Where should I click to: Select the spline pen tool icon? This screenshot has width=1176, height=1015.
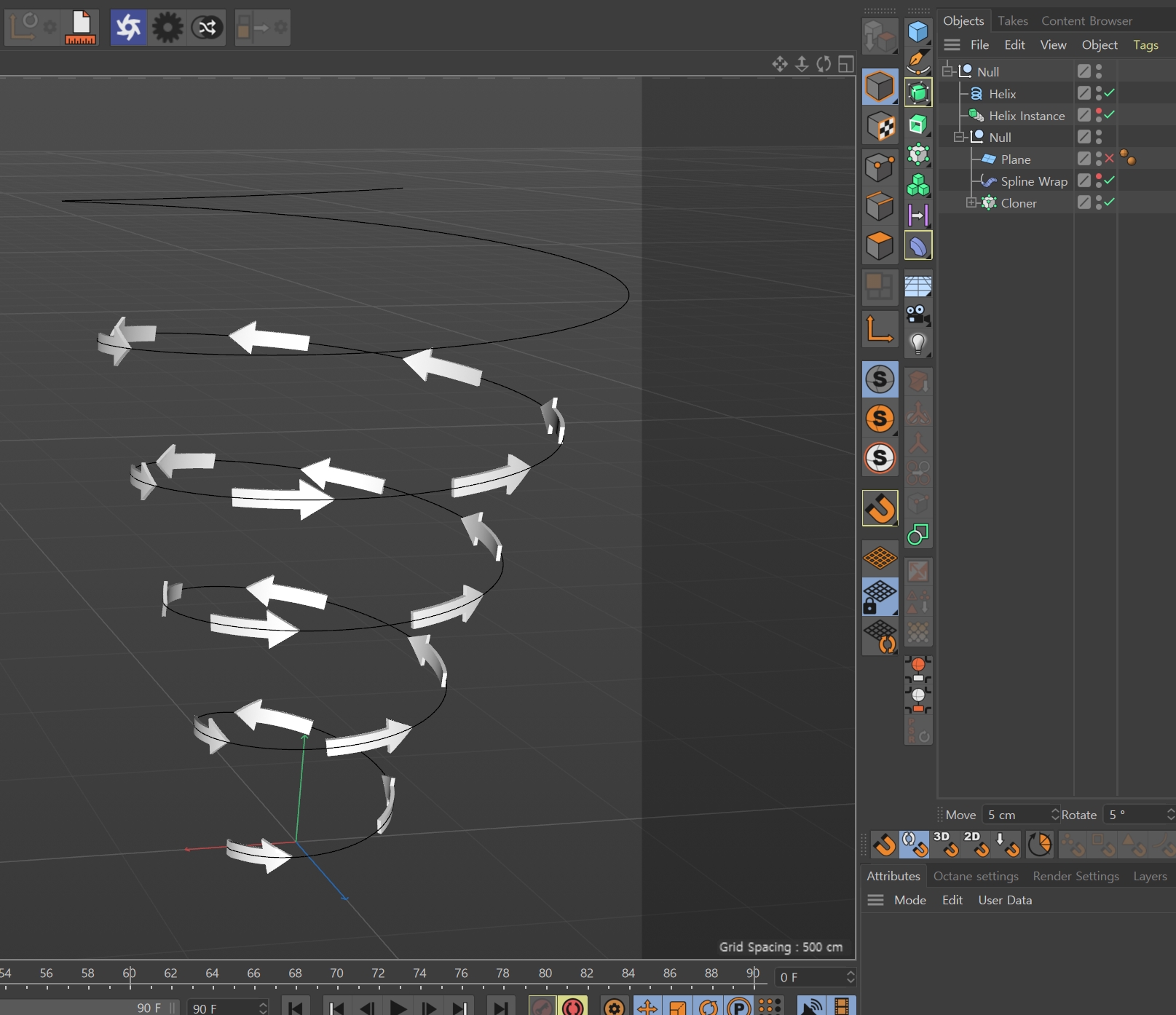[x=918, y=62]
